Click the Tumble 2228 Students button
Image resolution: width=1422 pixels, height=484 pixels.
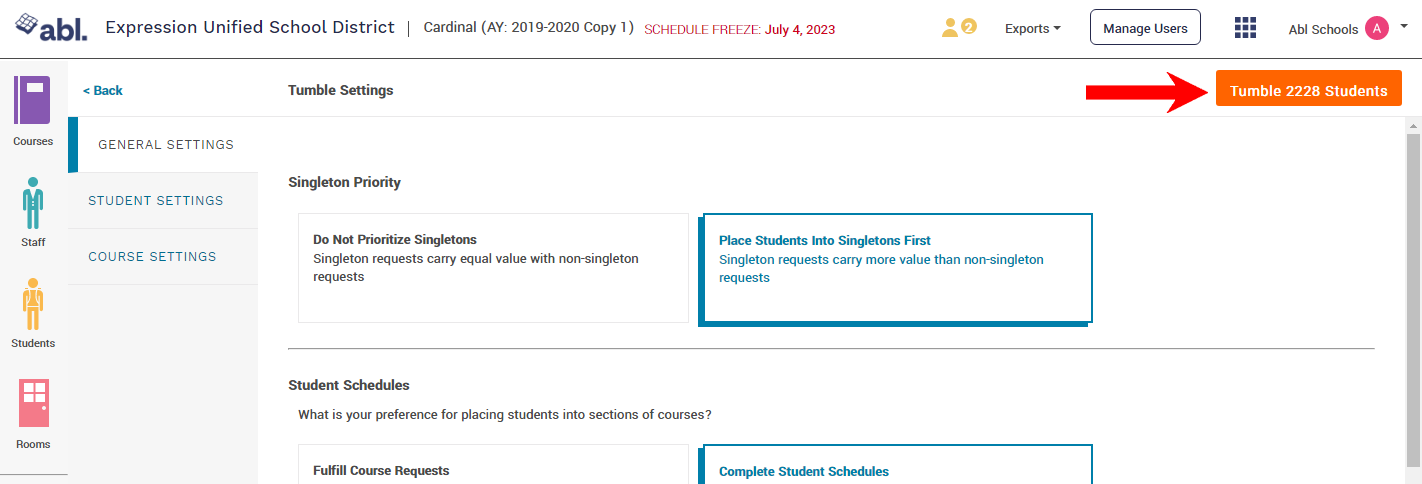1308,91
